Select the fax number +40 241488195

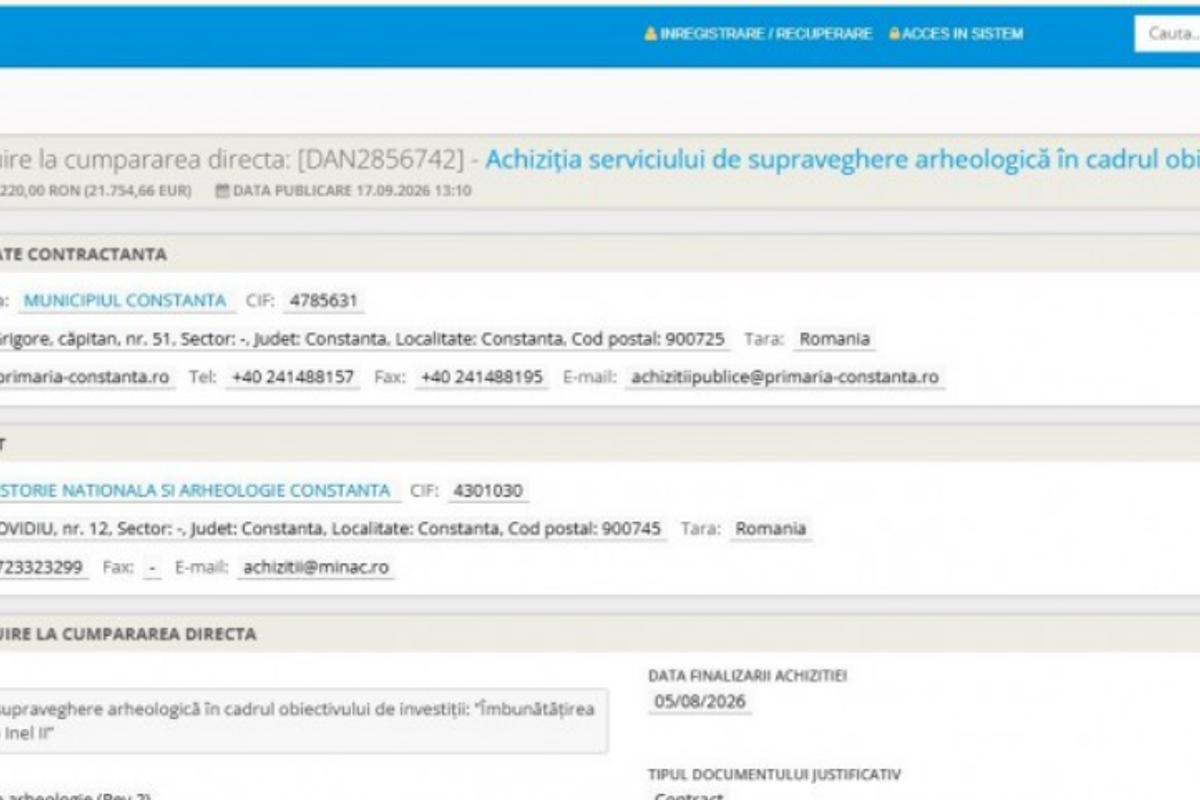pos(482,377)
